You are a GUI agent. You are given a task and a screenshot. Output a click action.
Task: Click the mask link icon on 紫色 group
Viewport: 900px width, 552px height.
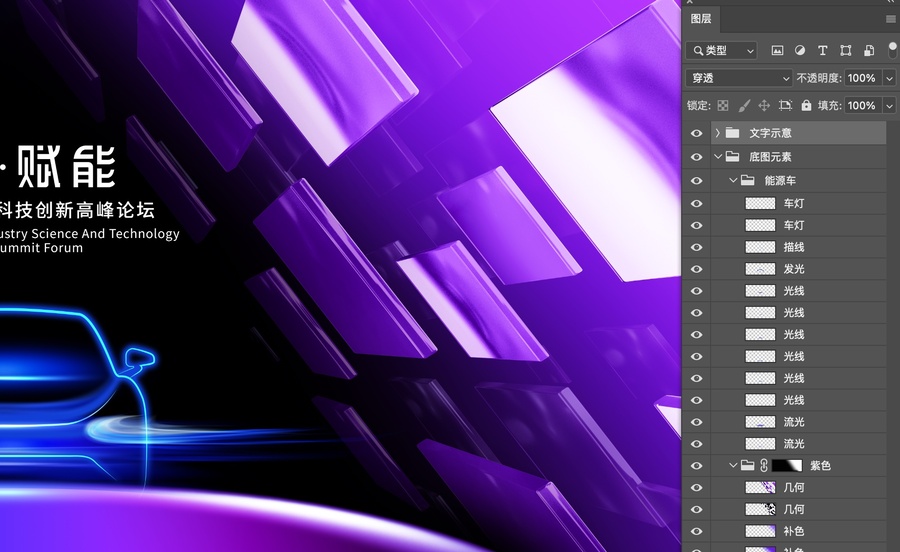click(x=764, y=465)
